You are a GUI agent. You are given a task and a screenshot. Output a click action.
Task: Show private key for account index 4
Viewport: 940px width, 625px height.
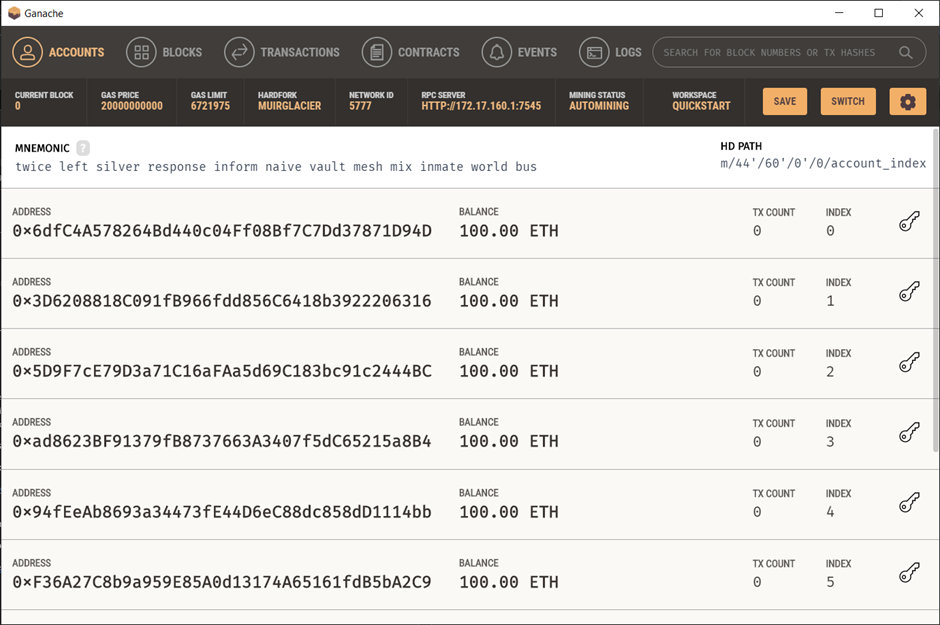point(909,502)
